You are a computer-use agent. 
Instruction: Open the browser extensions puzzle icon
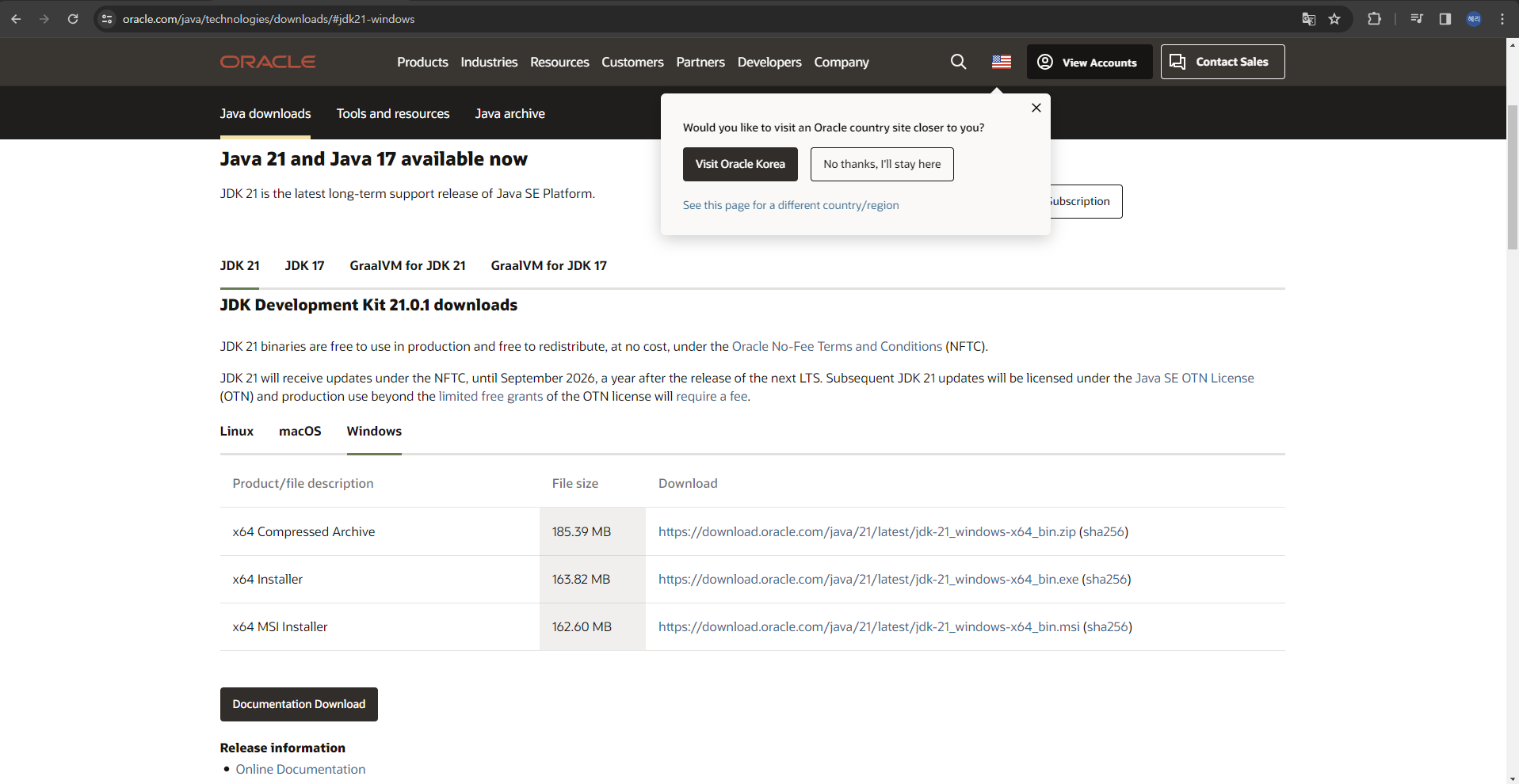coord(1375,19)
